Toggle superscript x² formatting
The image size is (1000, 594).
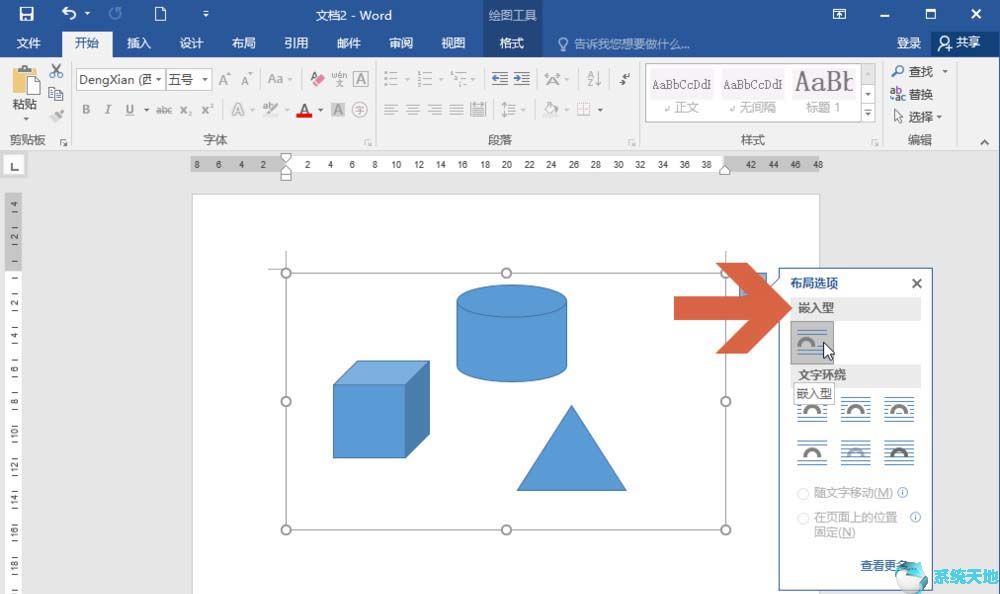click(207, 110)
